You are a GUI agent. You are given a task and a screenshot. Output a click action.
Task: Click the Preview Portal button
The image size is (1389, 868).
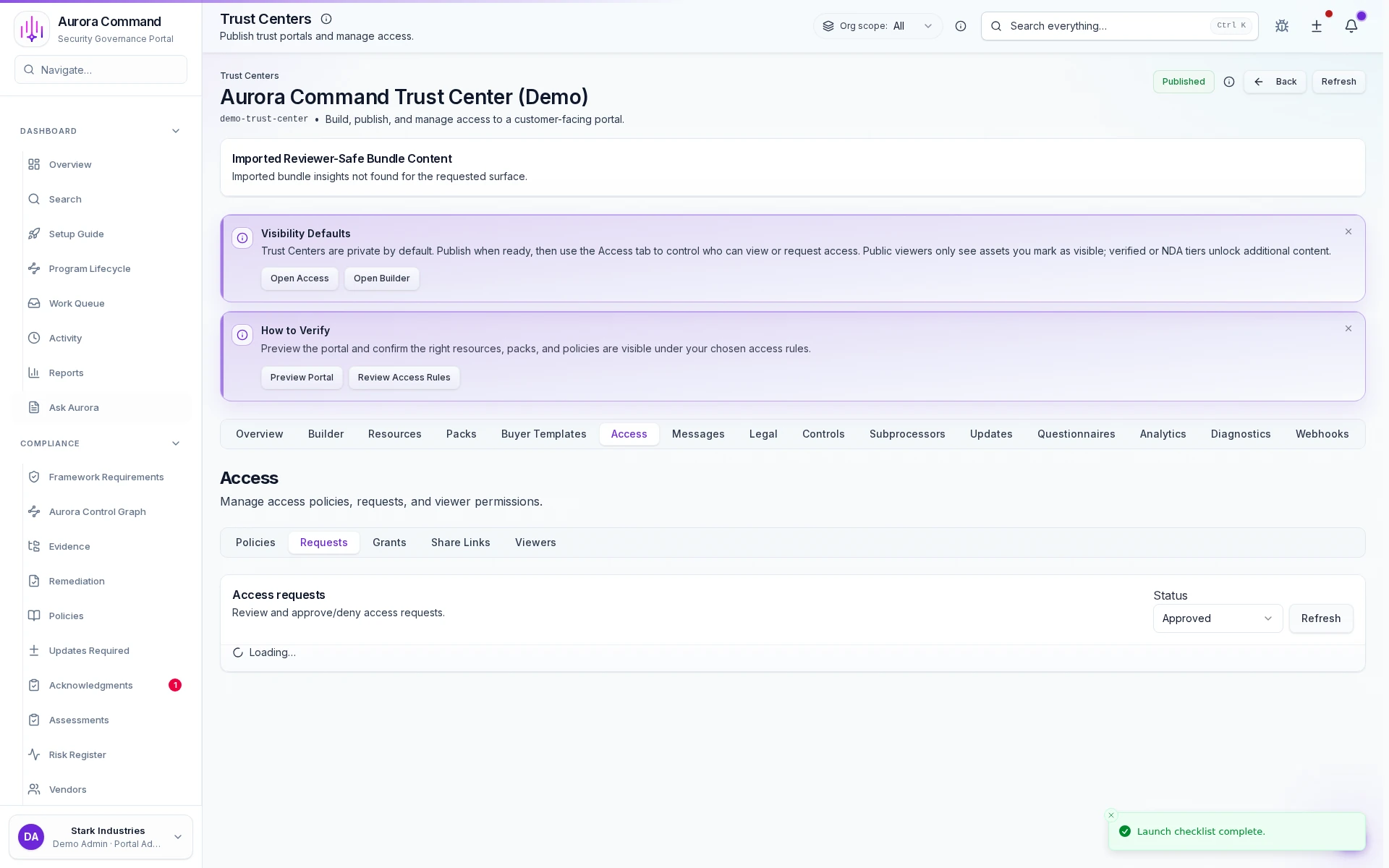302,378
